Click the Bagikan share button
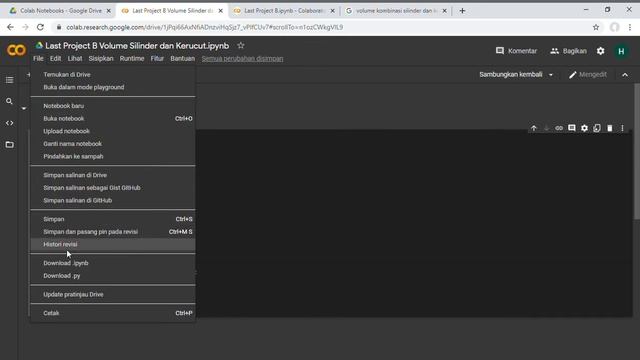Image resolution: width=640 pixels, height=360 pixels. pyautogui.click(x=568, y=51)
